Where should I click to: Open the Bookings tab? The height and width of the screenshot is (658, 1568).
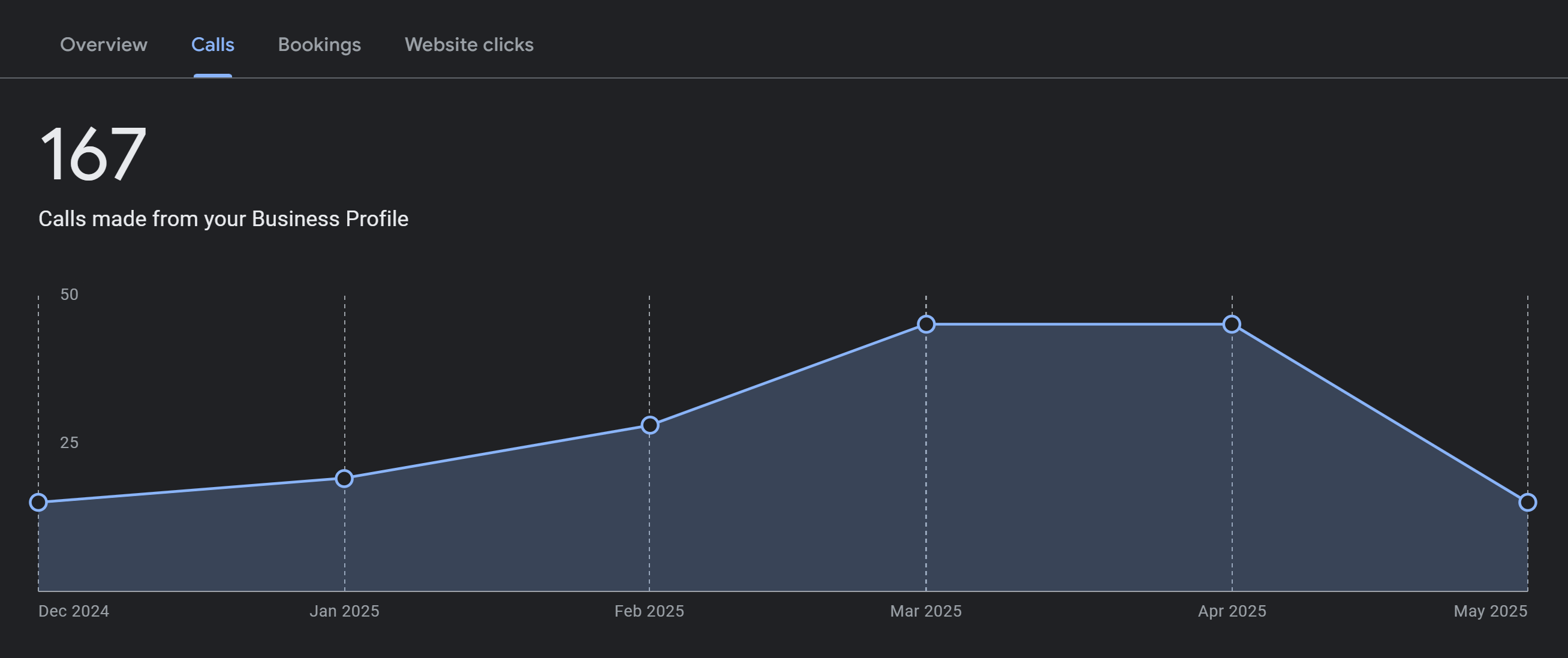click(x=320, y=45)
